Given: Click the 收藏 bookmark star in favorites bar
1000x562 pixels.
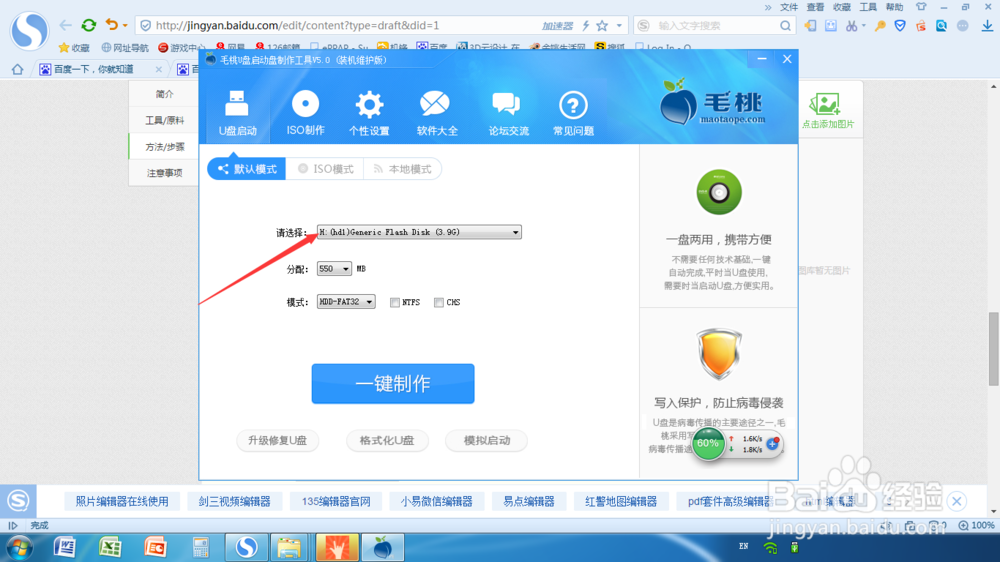Looking at the screenshot, I should pyautogui.click(x=74, y=47).
